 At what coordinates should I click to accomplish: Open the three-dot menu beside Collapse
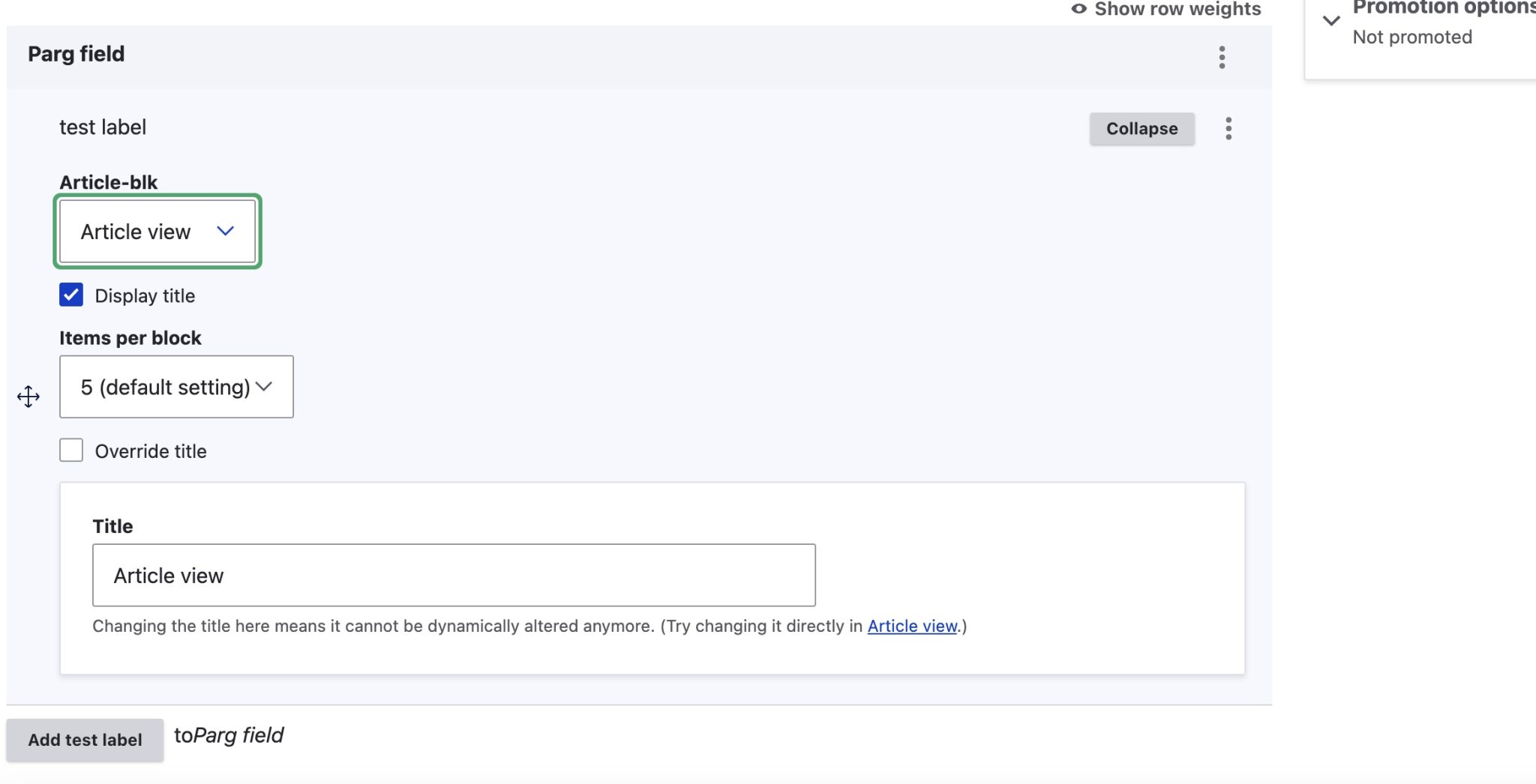1228,128
